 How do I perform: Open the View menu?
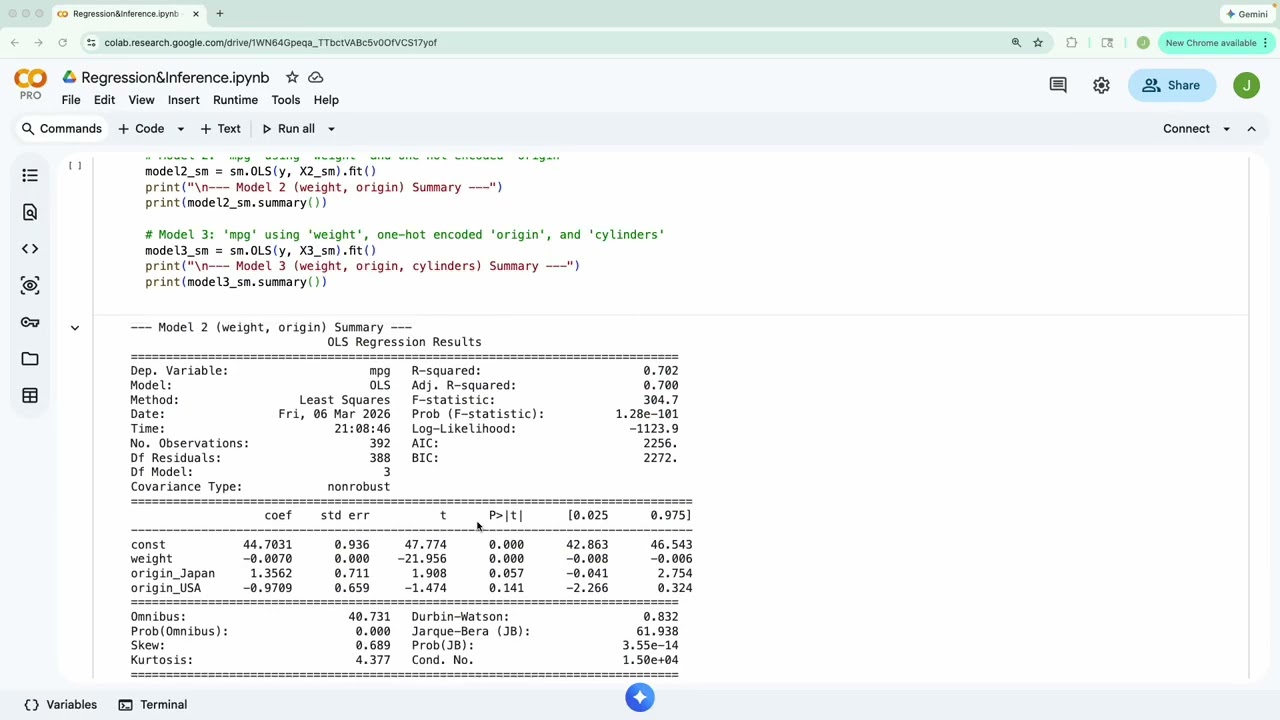141,100
